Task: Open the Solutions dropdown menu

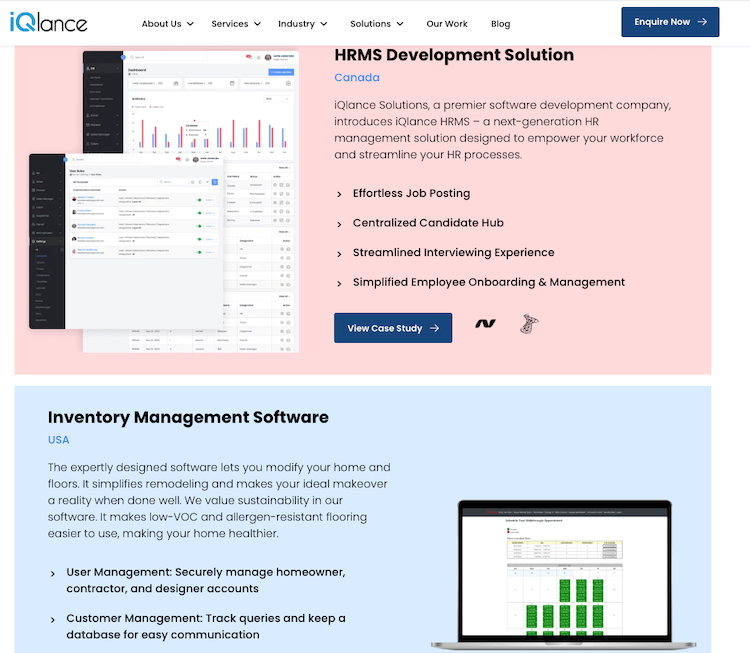Action: click(377, 23)
